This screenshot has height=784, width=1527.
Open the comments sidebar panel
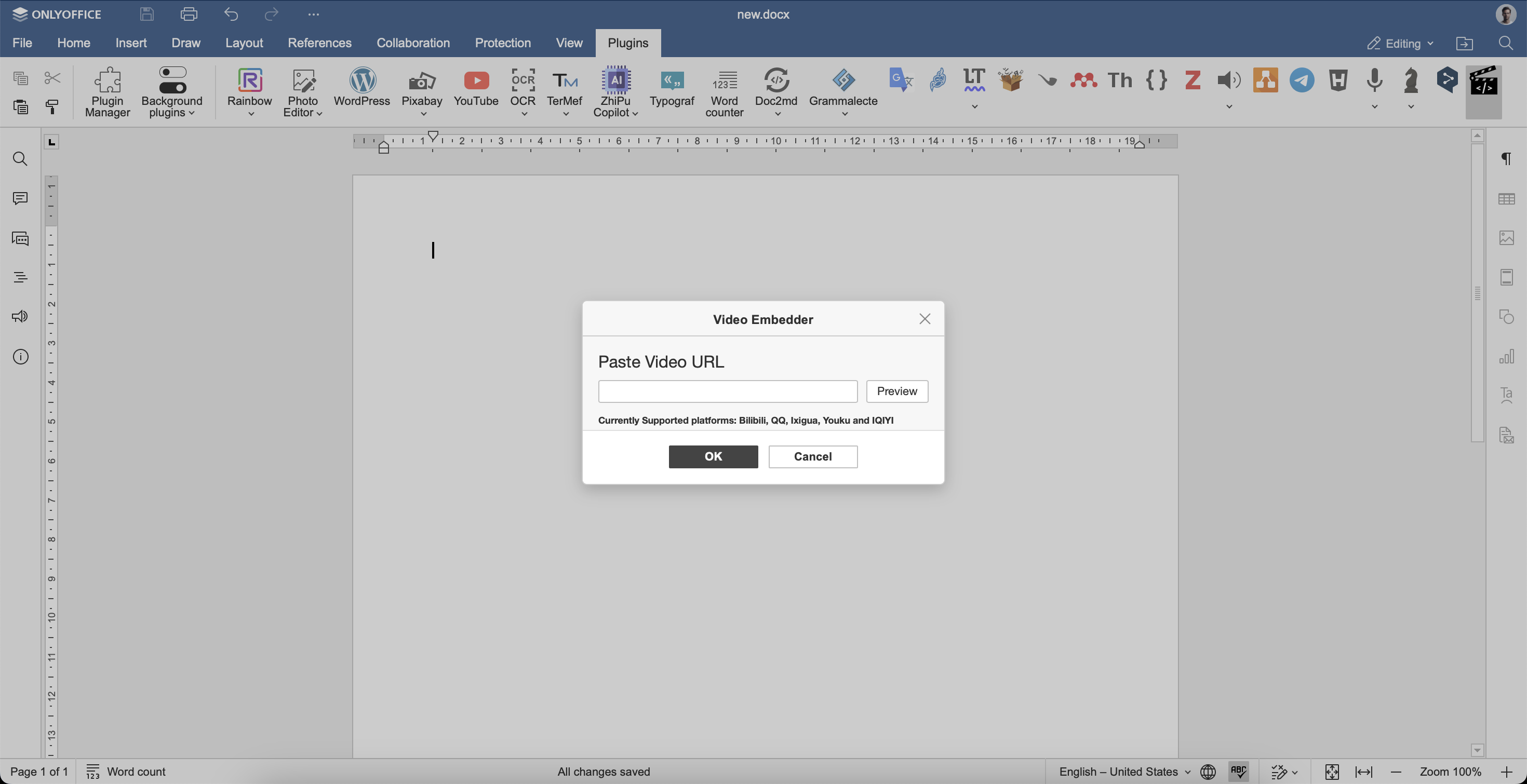tap(20, 198)
